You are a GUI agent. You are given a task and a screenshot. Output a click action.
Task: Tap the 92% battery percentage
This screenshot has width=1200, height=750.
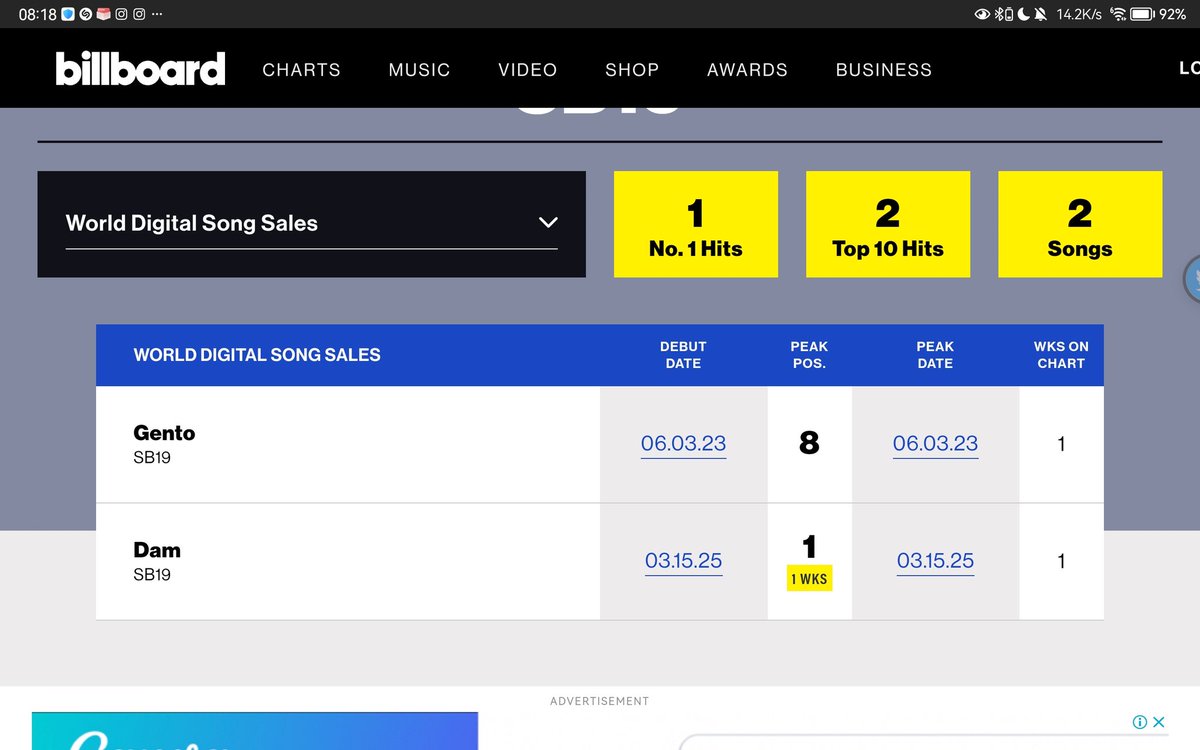1172,14
